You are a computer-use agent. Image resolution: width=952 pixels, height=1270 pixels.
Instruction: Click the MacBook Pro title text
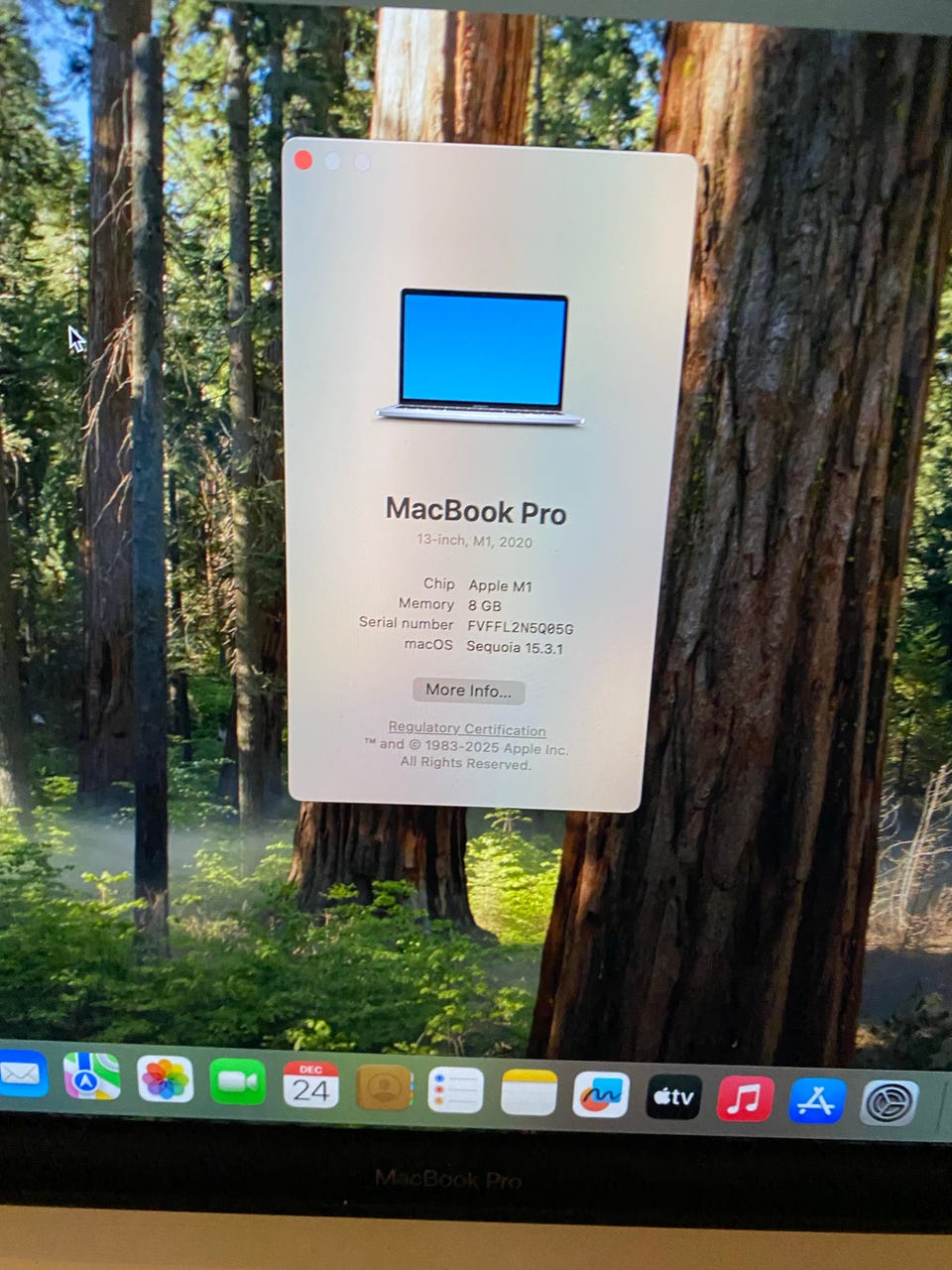click(x=476, y=512)
